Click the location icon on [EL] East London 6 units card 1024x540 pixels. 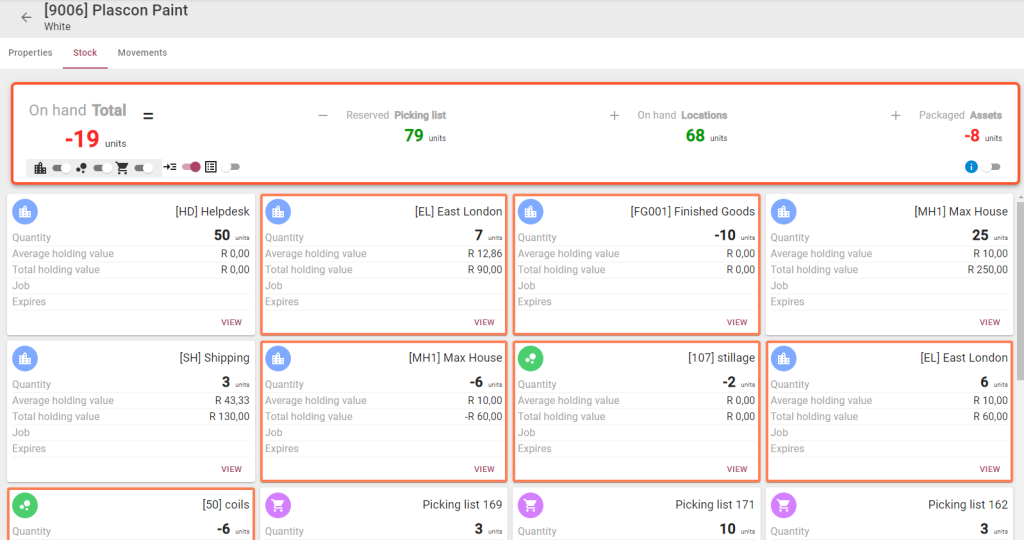784,358
